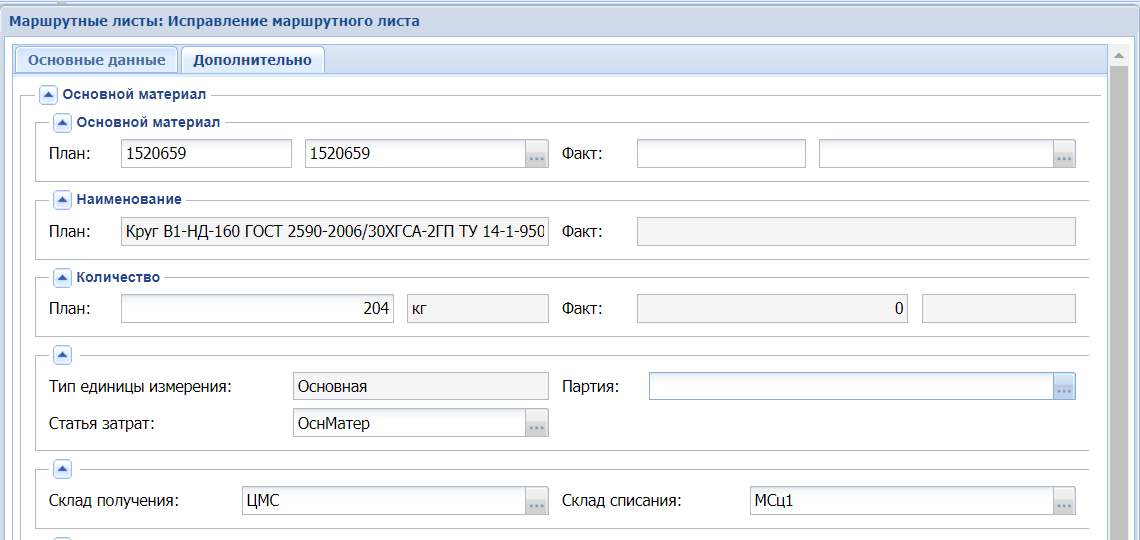
Task: Collapse the Наименование section
Action: (x=62, y=200)
